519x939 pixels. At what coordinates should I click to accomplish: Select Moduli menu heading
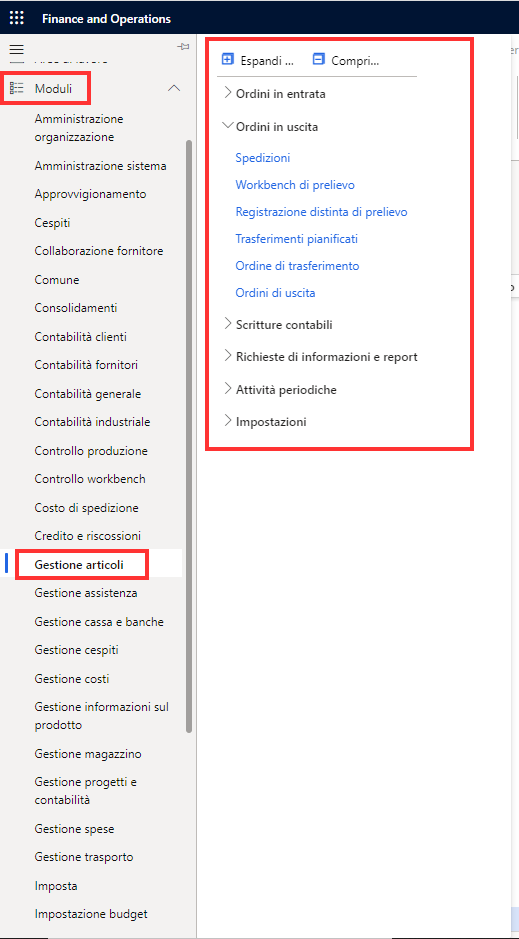pos(53,89)
